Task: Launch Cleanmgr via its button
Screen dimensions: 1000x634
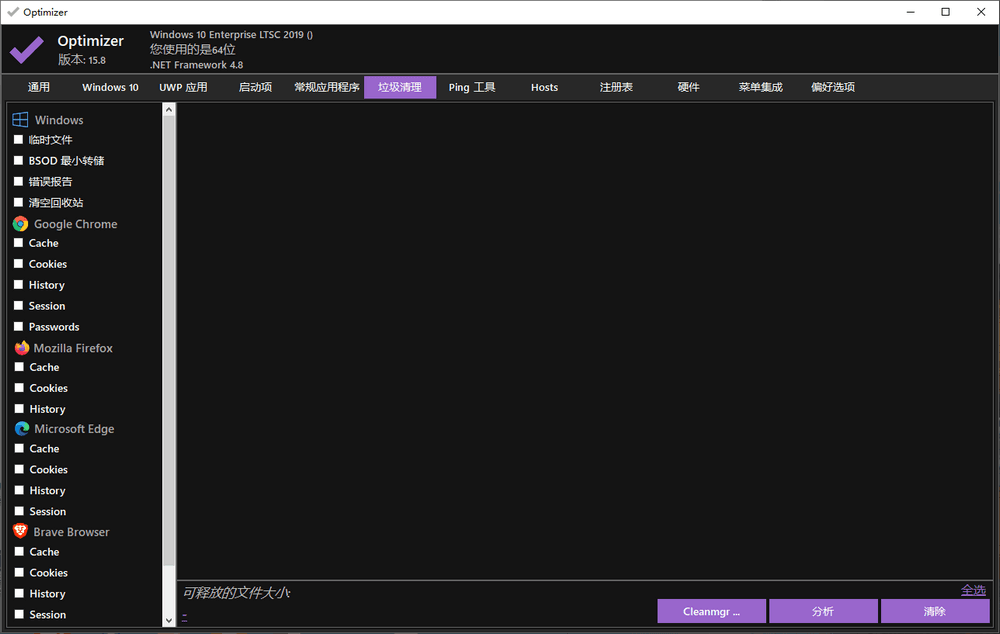Action: 711,610
